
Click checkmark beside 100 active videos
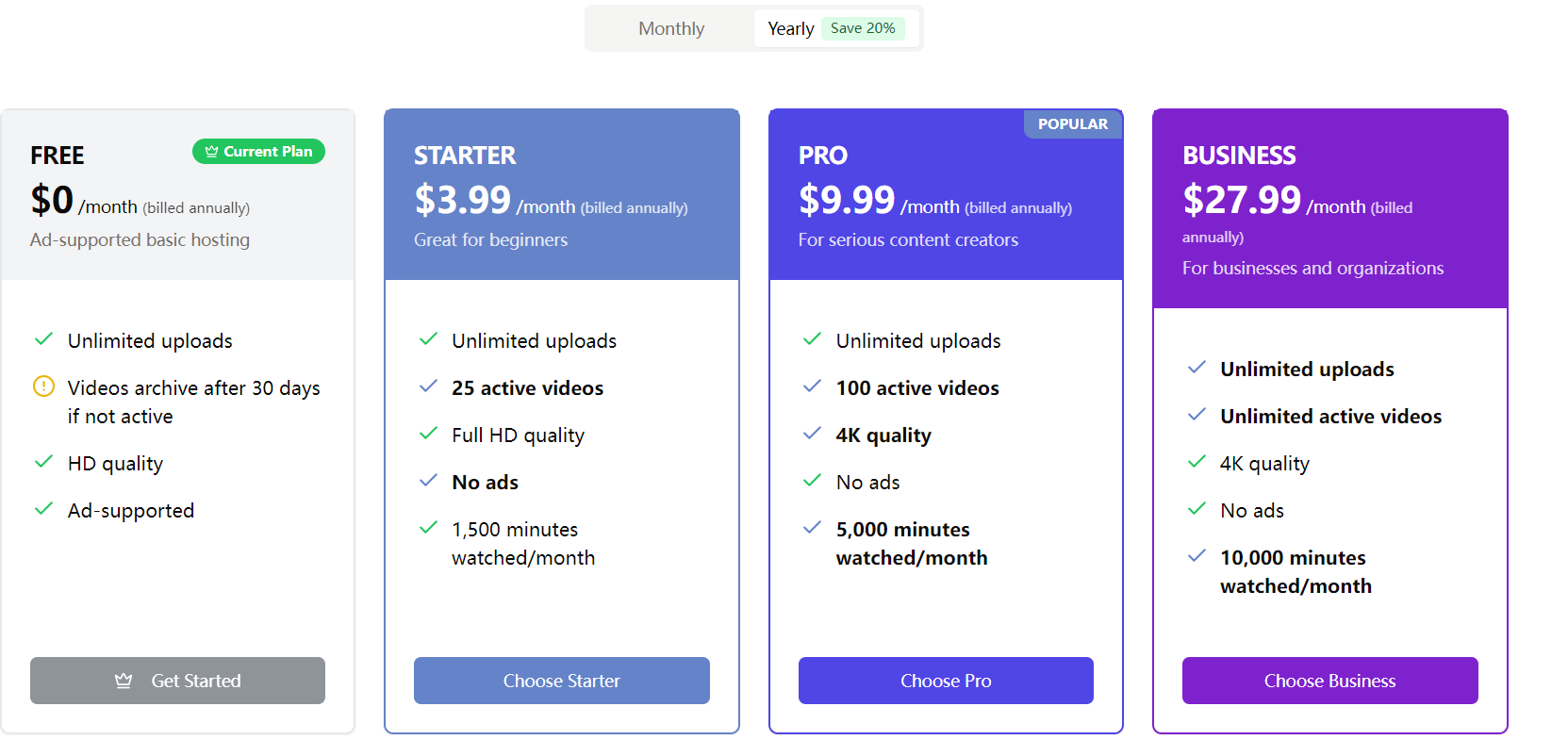(x=812, y=386)
